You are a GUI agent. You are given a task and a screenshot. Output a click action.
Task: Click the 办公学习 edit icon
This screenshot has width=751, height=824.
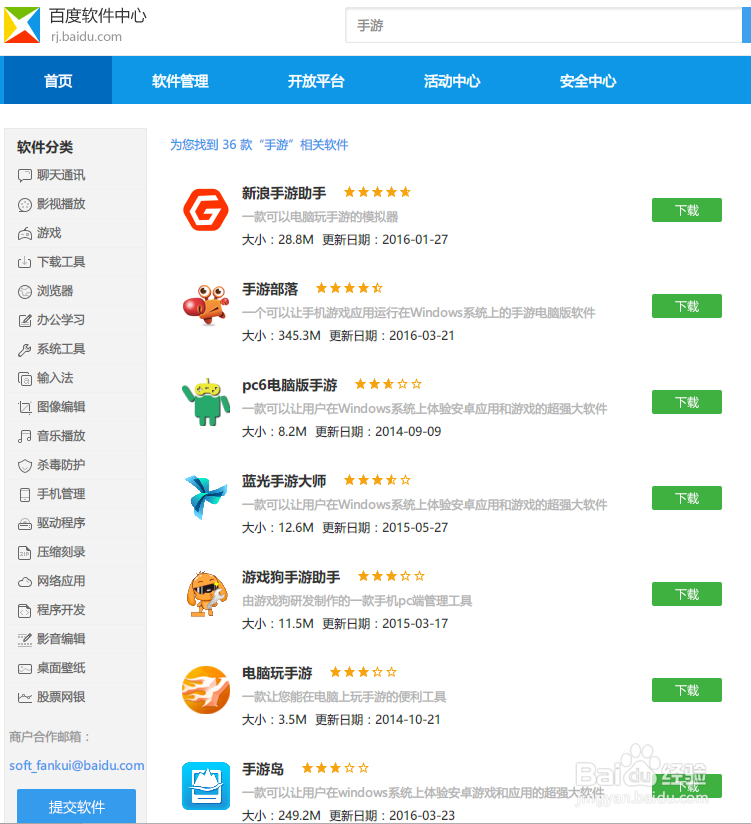click(25, 321)
